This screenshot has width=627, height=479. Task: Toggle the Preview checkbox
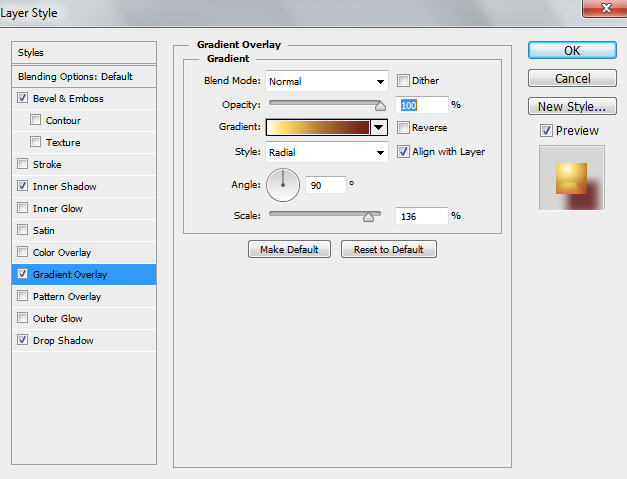pyautogui.click(x=546, y=130)
